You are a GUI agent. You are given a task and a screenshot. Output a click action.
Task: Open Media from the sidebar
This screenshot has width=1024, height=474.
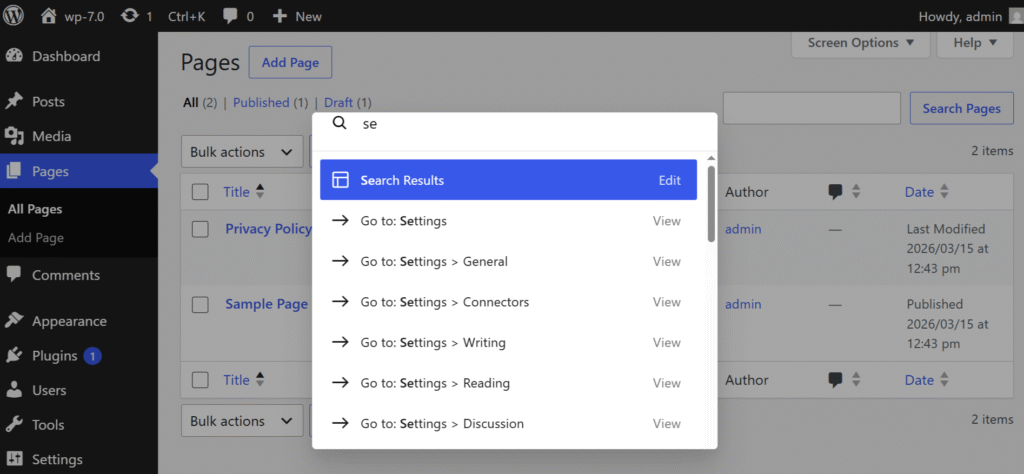pyautogui.click(x=51, y=136)
